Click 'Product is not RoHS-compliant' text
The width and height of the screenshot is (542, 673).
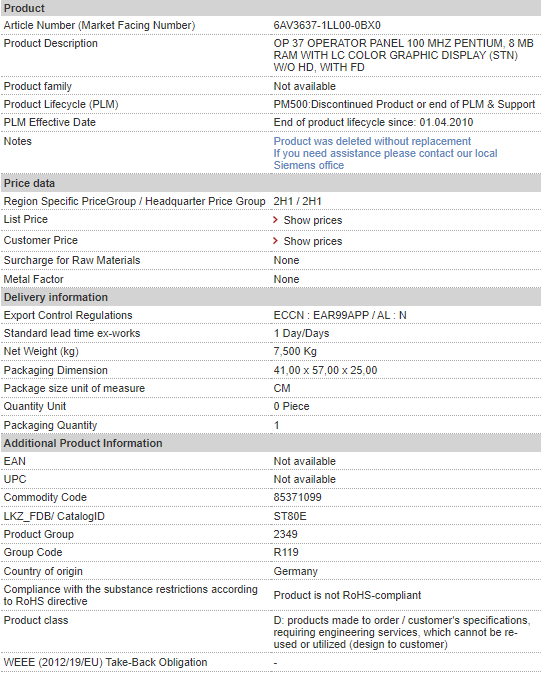coord(347,595)
